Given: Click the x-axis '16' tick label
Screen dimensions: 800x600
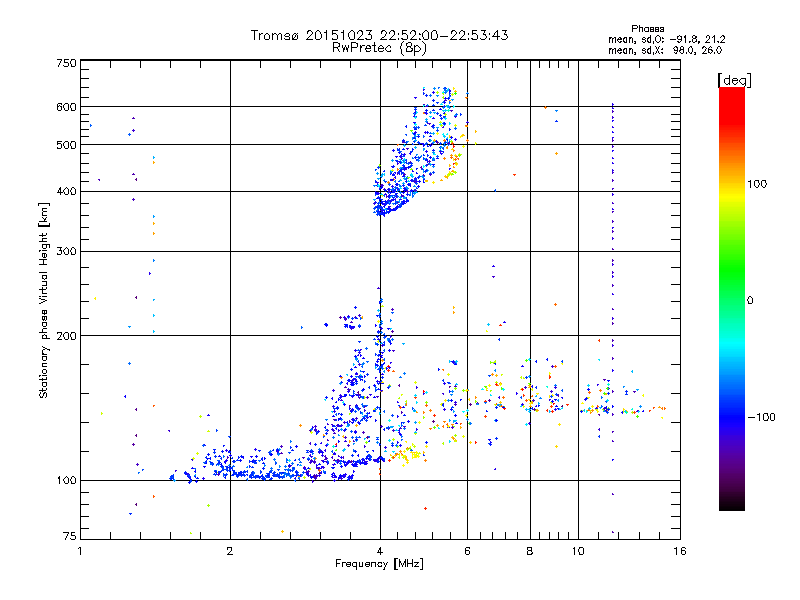Looking at the screenshot, I should point(680,551).
